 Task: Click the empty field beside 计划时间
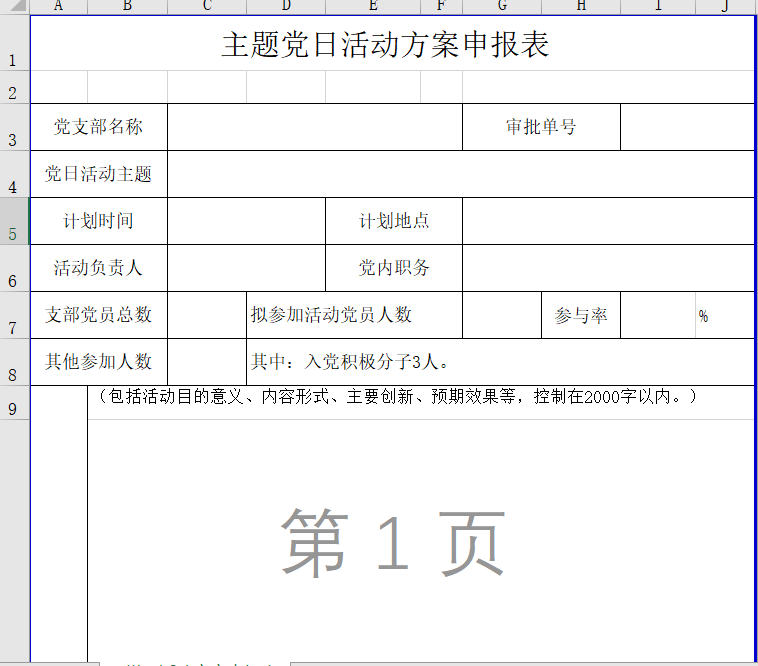[x=246, y=221]
